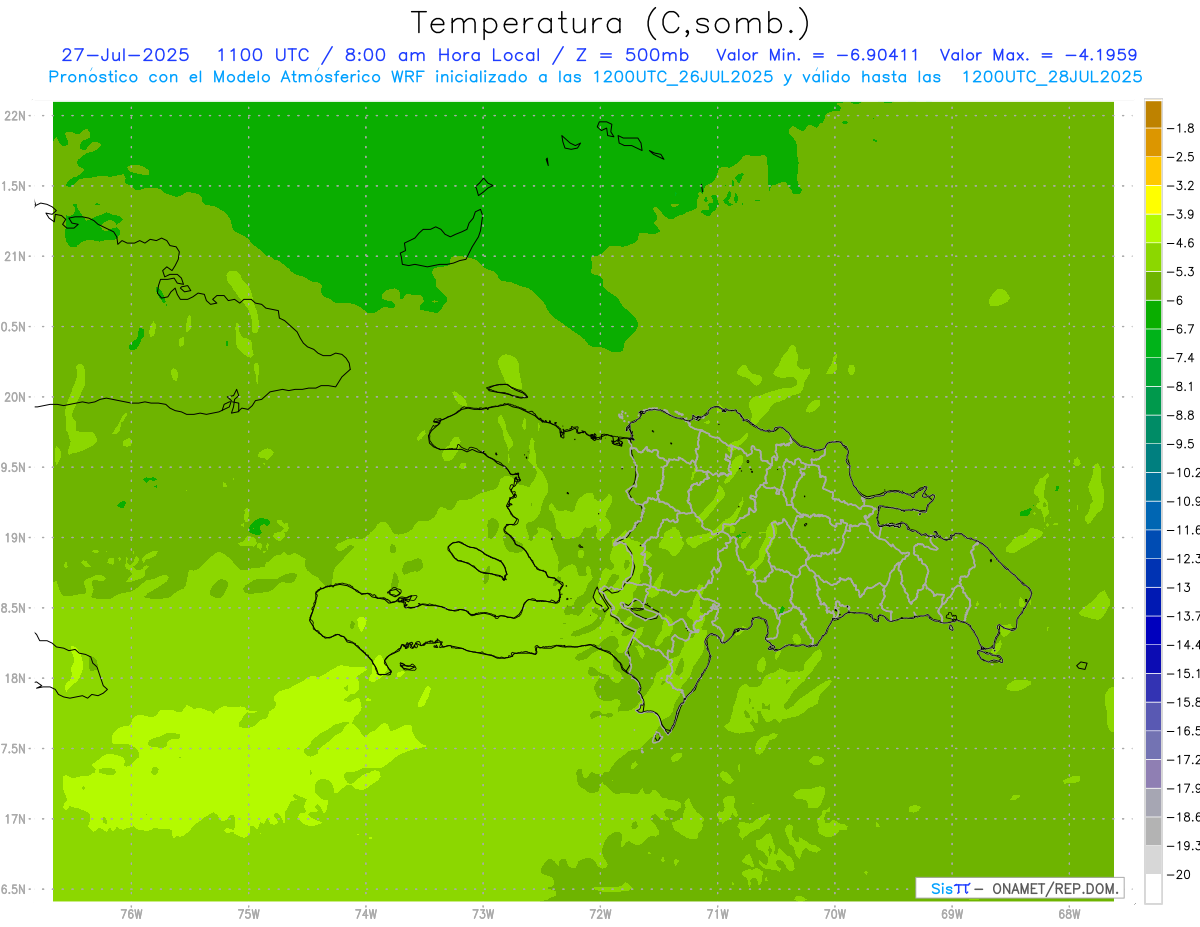Click the '72W' longitude label

tap(600, 914)
